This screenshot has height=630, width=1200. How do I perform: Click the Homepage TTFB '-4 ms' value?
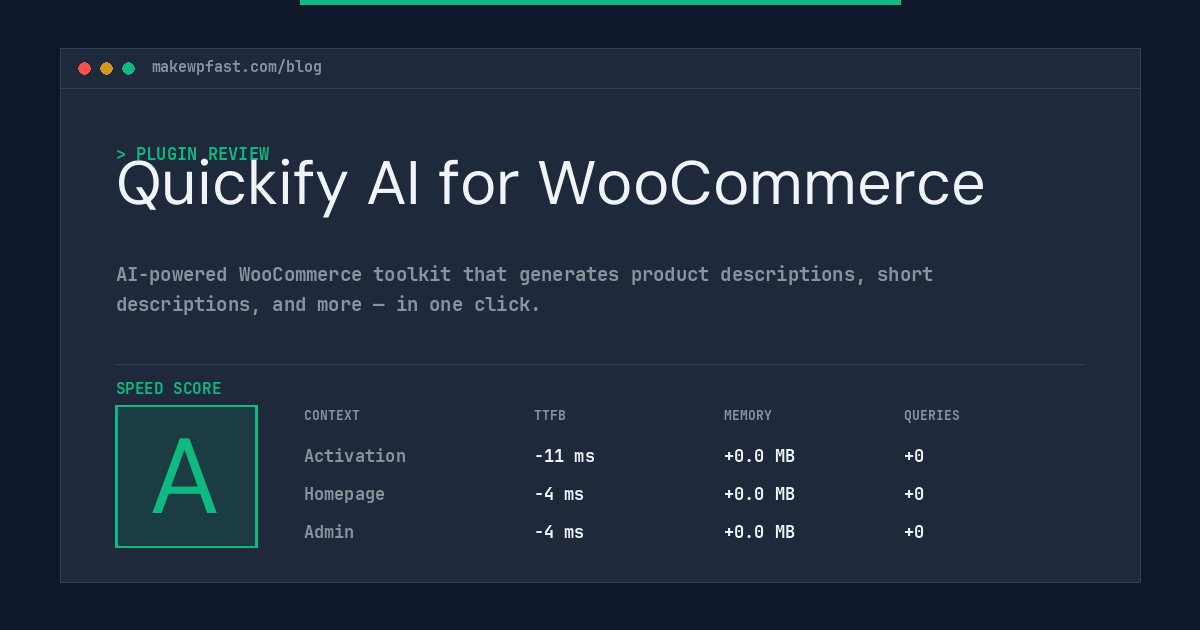point(559,494)
